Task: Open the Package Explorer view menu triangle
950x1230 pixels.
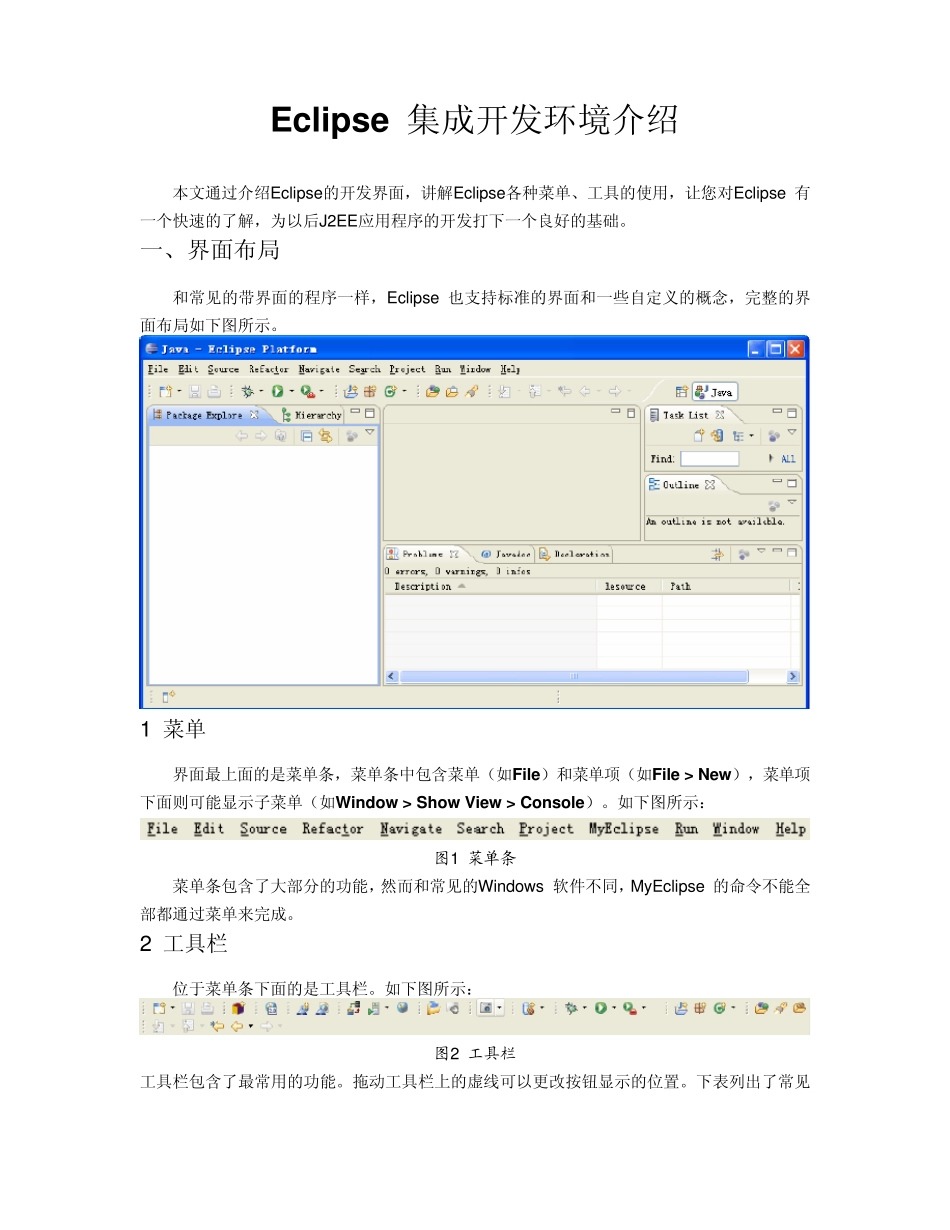Action: coord(370,432)
